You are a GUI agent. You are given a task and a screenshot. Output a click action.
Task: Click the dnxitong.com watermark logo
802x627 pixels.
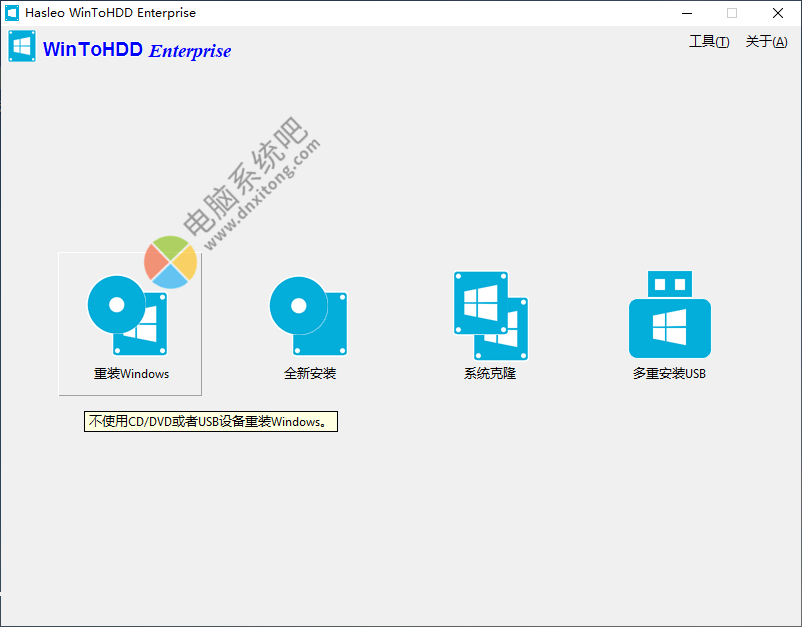170,262
